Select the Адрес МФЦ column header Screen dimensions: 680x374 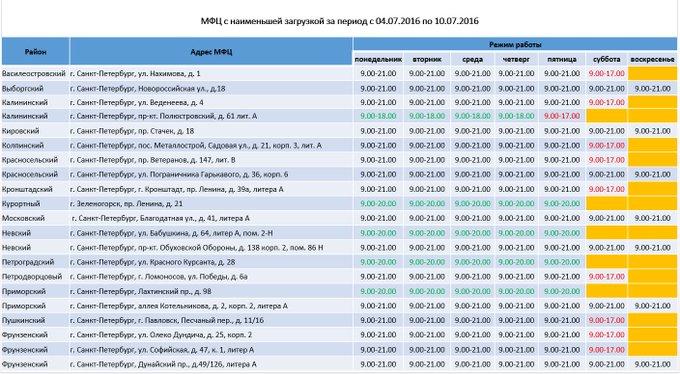pos(211,52)
